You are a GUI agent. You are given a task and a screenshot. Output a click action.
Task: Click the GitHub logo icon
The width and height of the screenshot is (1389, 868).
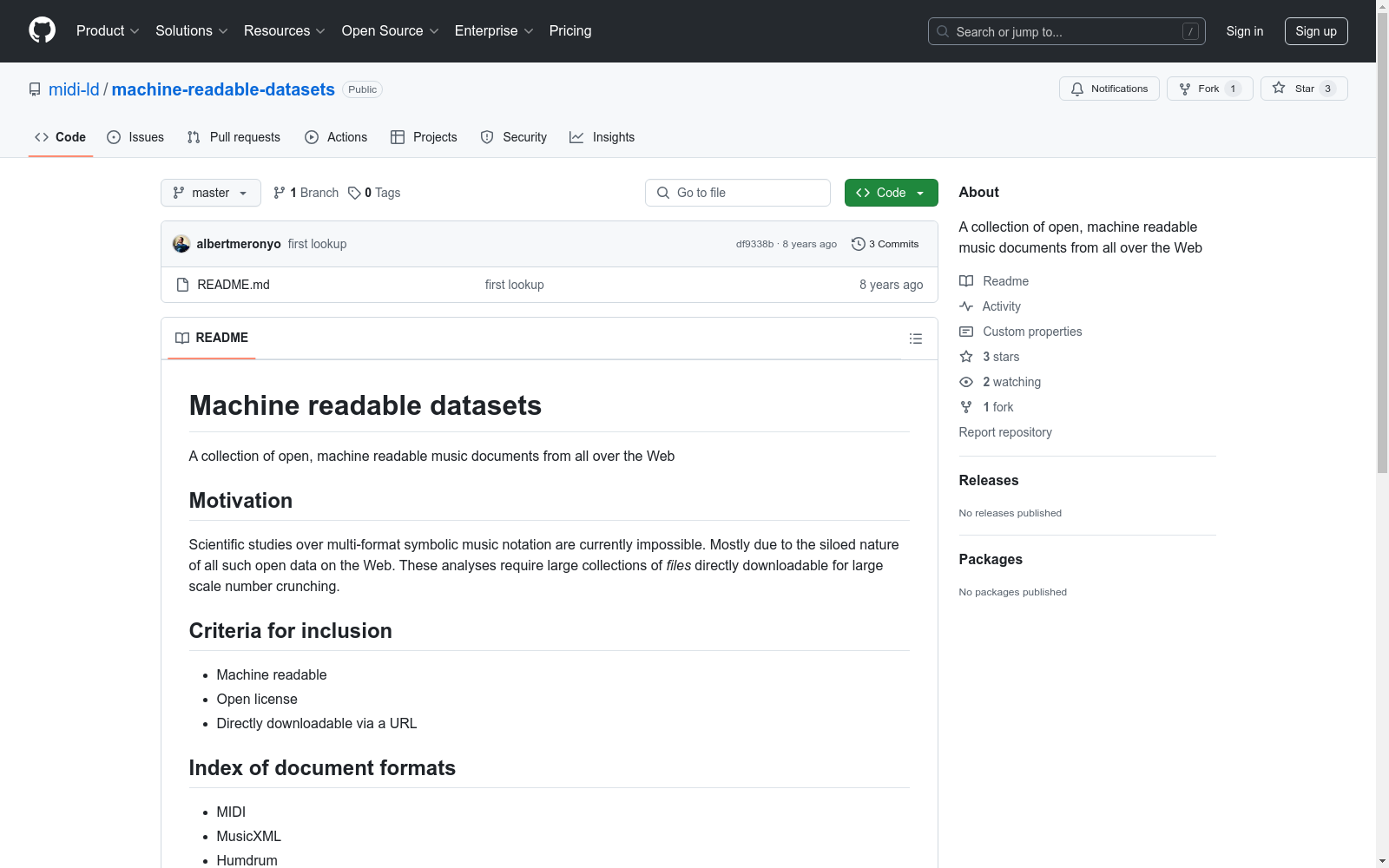click(x=42, y=30)
